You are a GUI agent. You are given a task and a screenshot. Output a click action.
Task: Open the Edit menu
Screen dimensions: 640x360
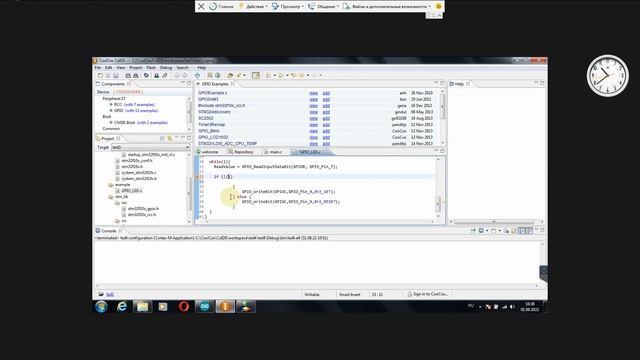pos(109,68)
